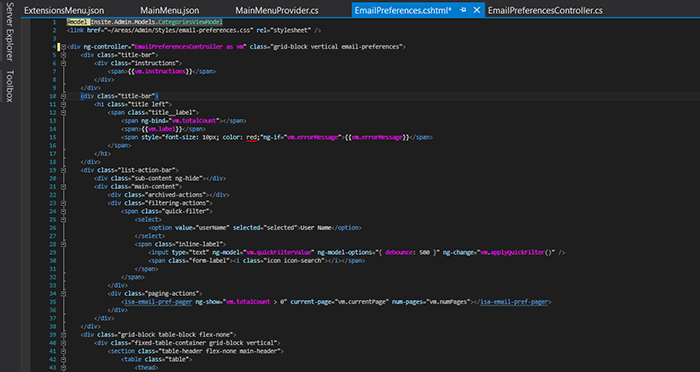The image size is (700, 372).
Task: Collapse the quick-filter span on line 24
Action: (63, 211)
